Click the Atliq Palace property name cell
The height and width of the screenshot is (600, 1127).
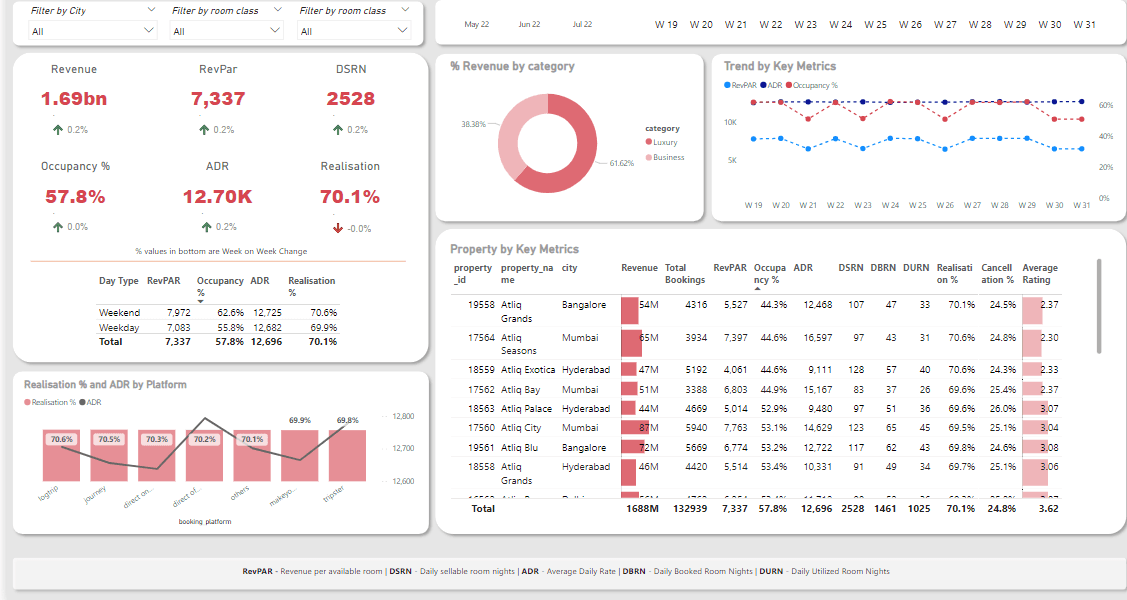(526, 409)
